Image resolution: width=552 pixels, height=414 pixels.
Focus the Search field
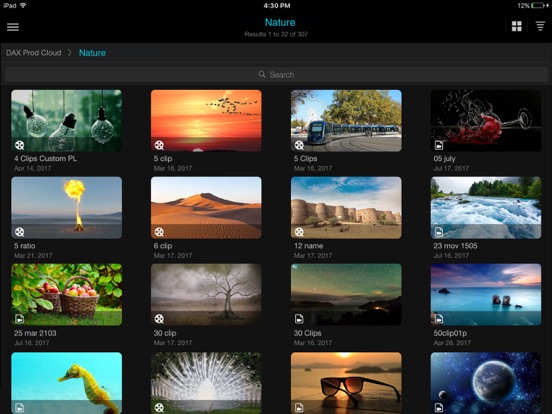pos(276,75)
